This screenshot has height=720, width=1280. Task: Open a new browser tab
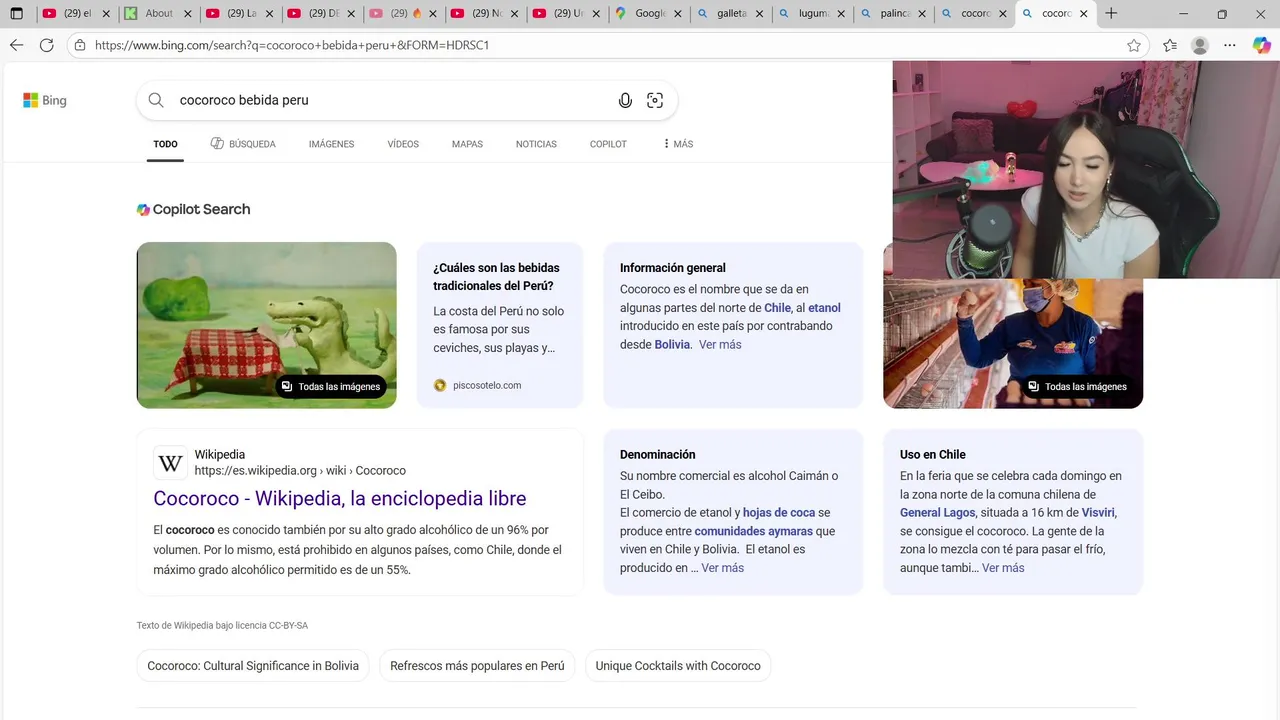(x=1111, y=14)
